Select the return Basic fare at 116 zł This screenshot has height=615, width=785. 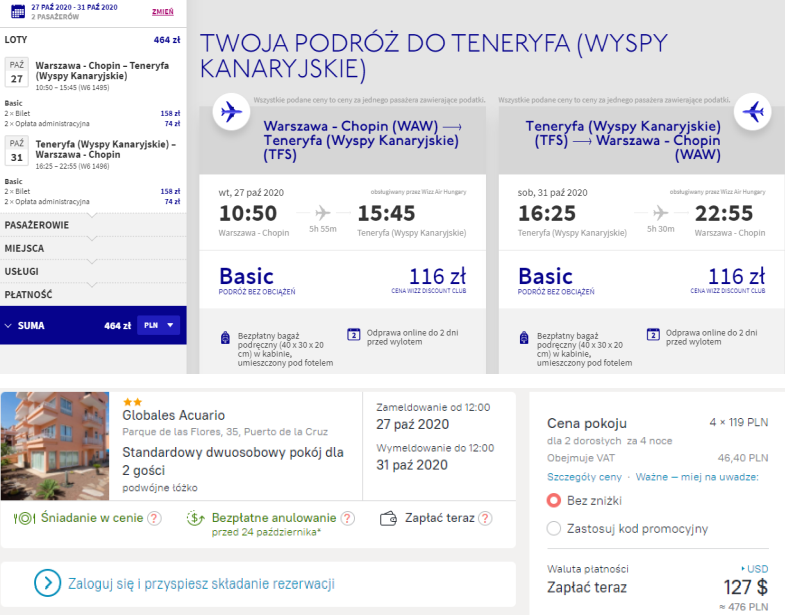[642, 279]
